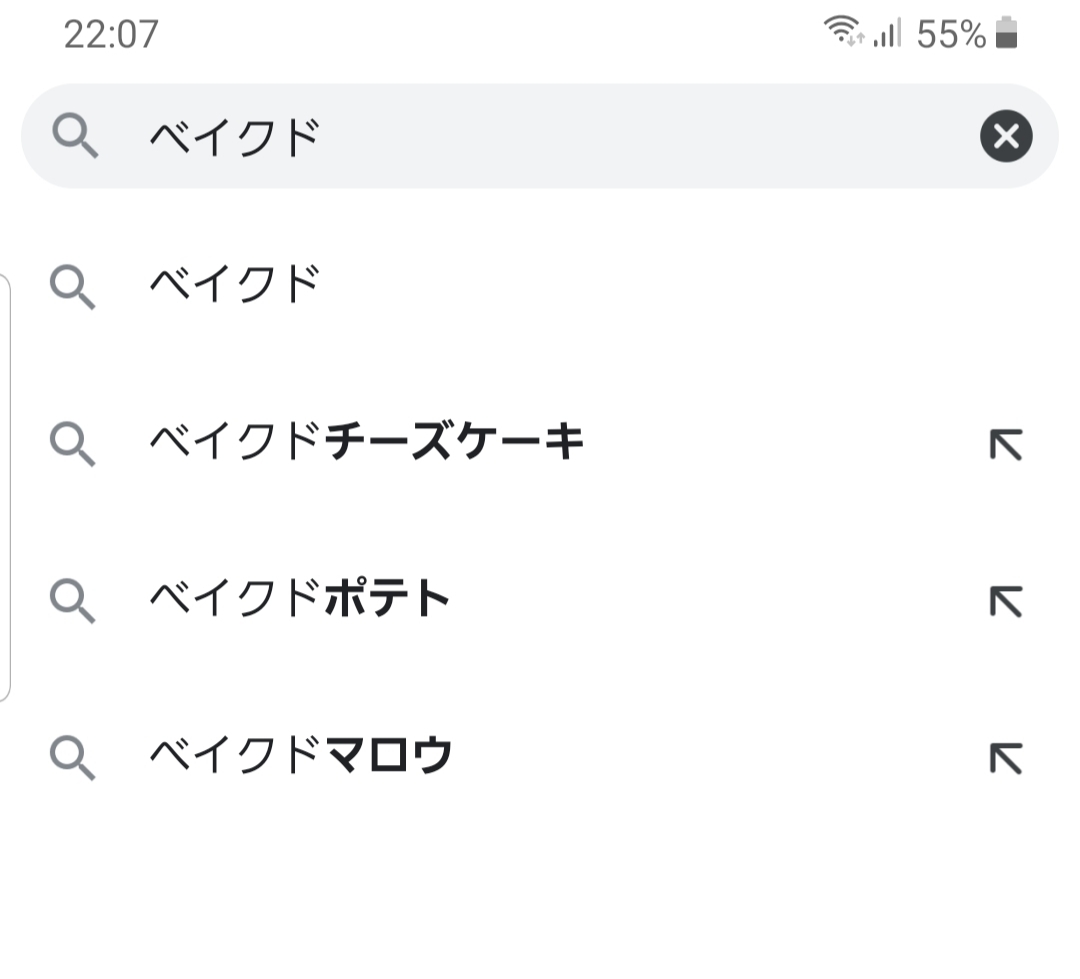Tap the magnifier icon beside first ベイクド suggestion
This screenshot has width=1080, height=979.
pos(72,288)
